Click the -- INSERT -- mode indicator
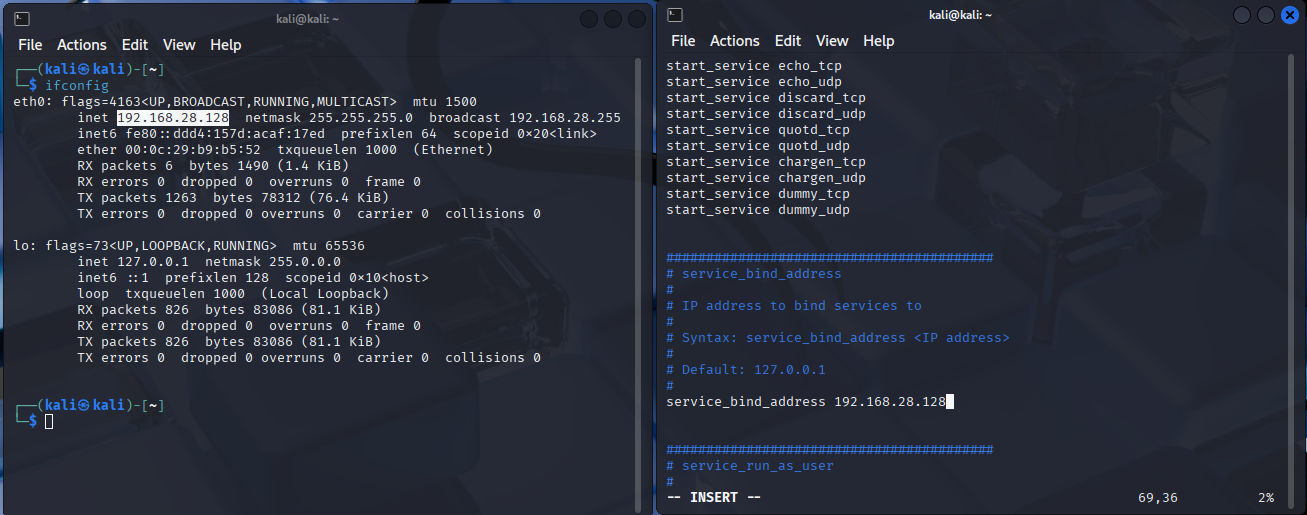Screen dimensions: 1307x515 714,498
